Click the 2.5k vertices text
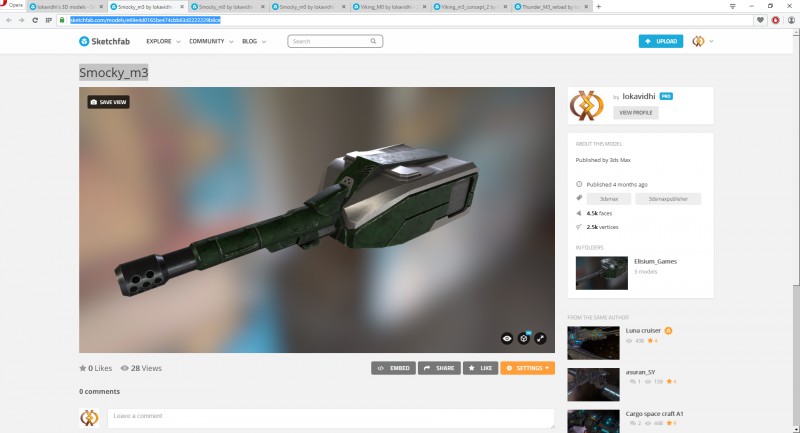 click(x=602, y=227)
